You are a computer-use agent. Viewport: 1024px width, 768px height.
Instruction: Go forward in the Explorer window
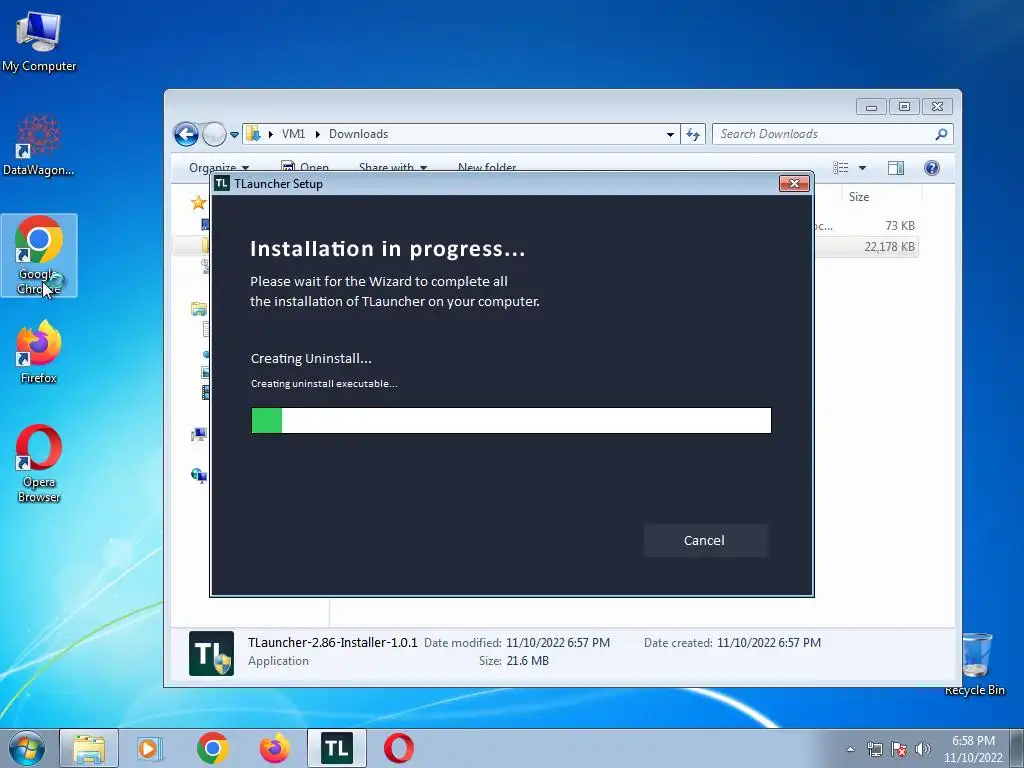pos(214,135)
